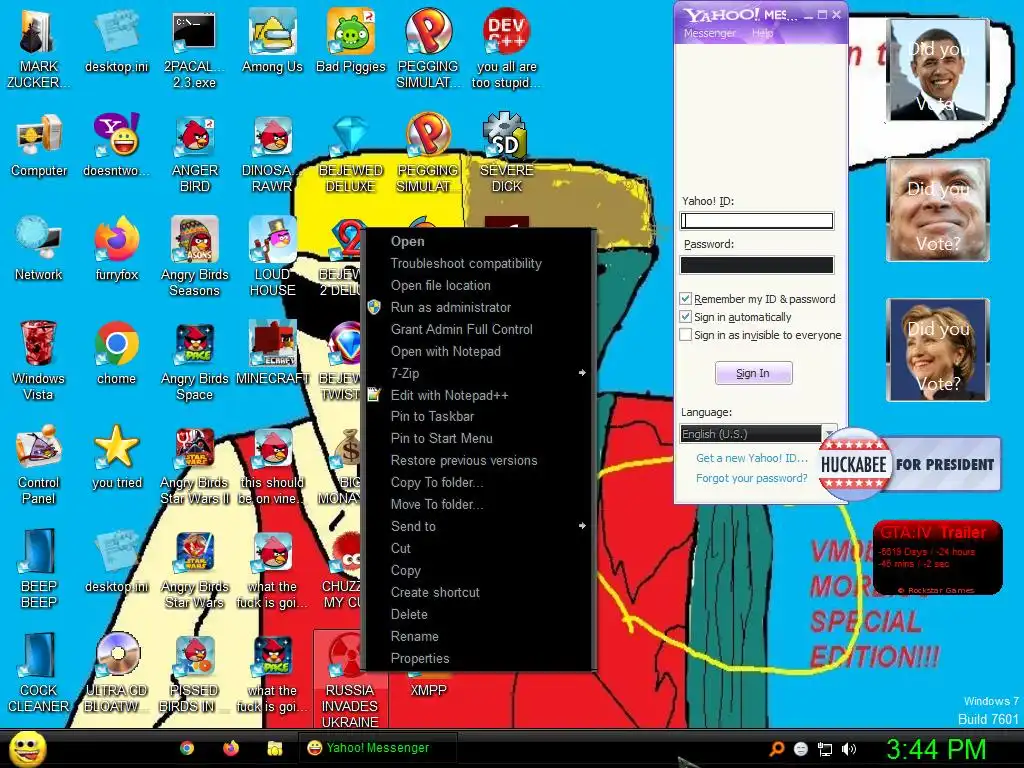This screenshot has height=768, width=1024.
Task: Select the Yahoo 'doesntwo...' desktop icon
Action: coord(116,145)
